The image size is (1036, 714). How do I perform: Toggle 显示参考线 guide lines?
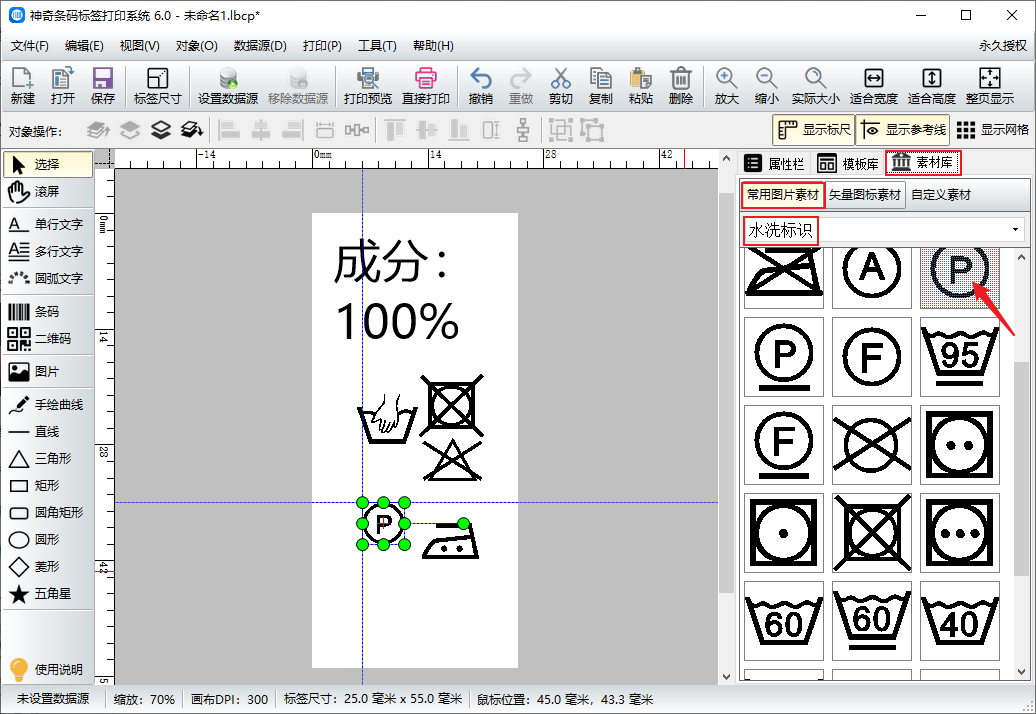coord(902,130)
